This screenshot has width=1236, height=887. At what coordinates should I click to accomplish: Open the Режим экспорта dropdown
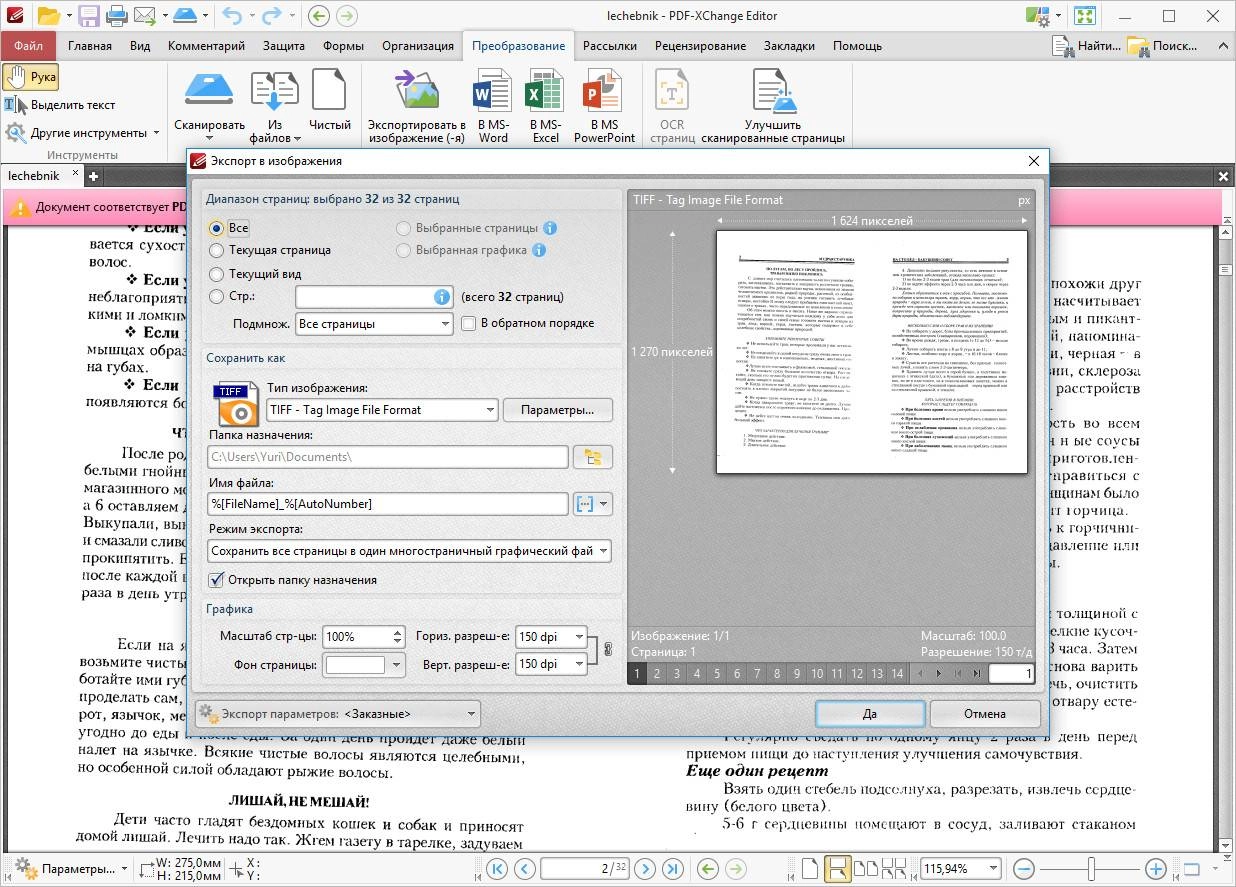[x=410, y=551]
